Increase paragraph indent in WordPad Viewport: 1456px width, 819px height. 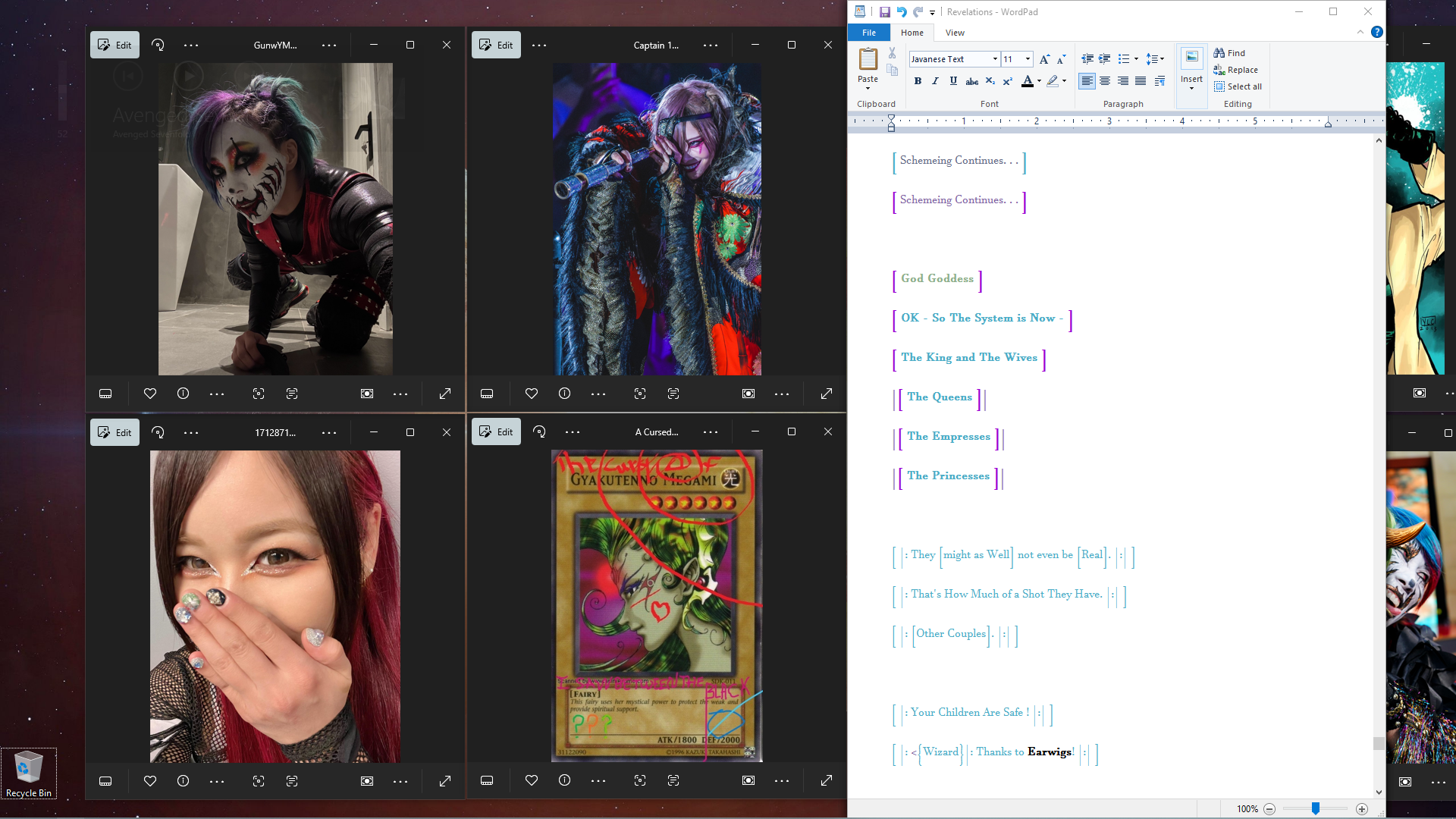[1105, 59]
